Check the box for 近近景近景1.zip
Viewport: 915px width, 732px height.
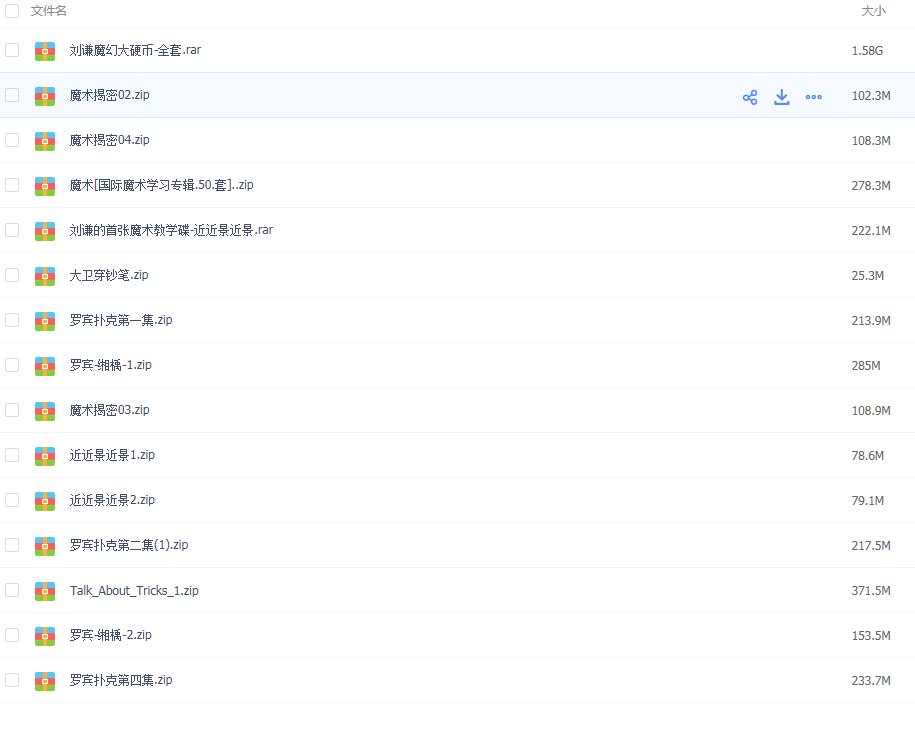(x=12, y=455)
